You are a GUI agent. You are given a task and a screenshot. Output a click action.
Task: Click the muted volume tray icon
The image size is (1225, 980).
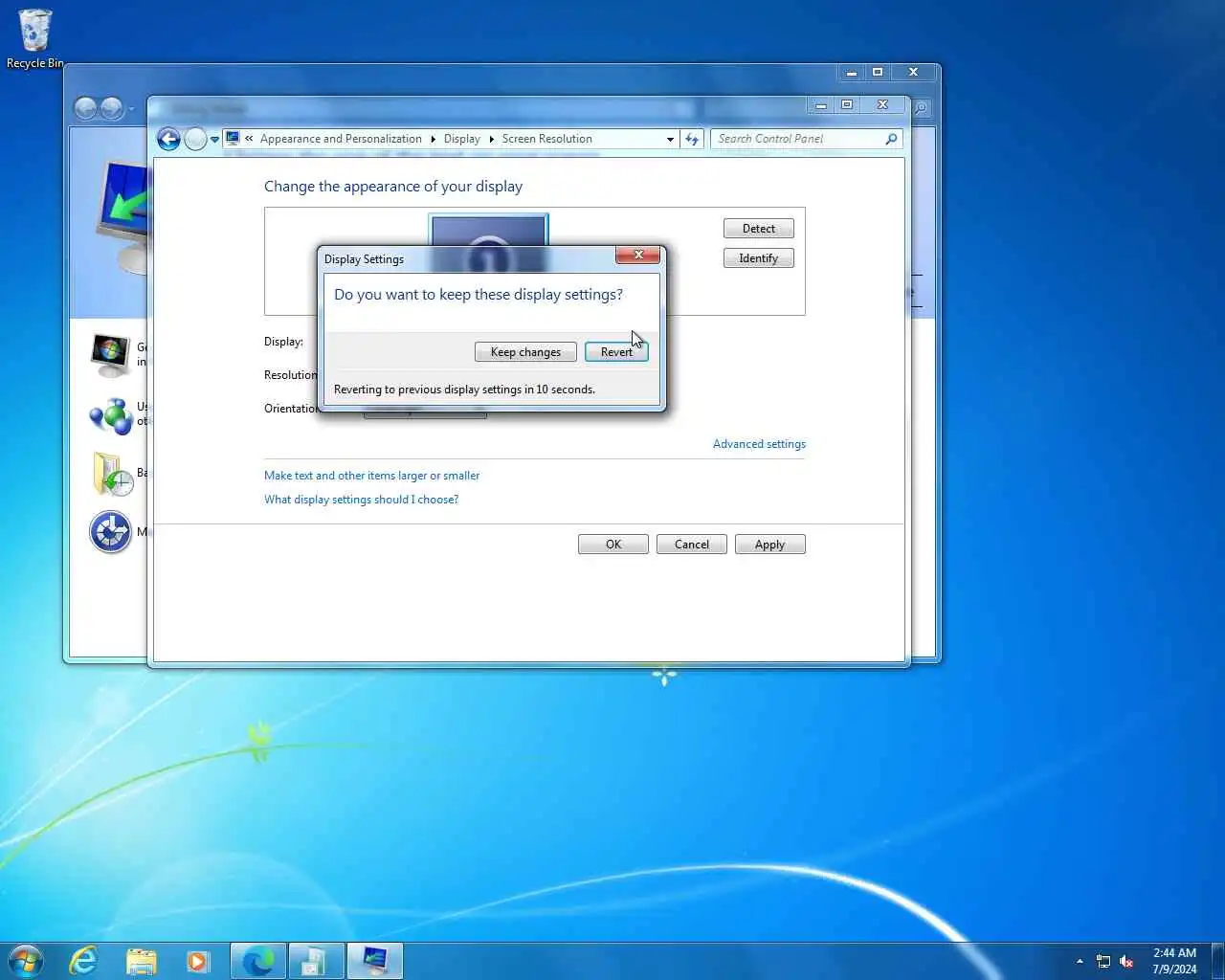point(1126,962)
